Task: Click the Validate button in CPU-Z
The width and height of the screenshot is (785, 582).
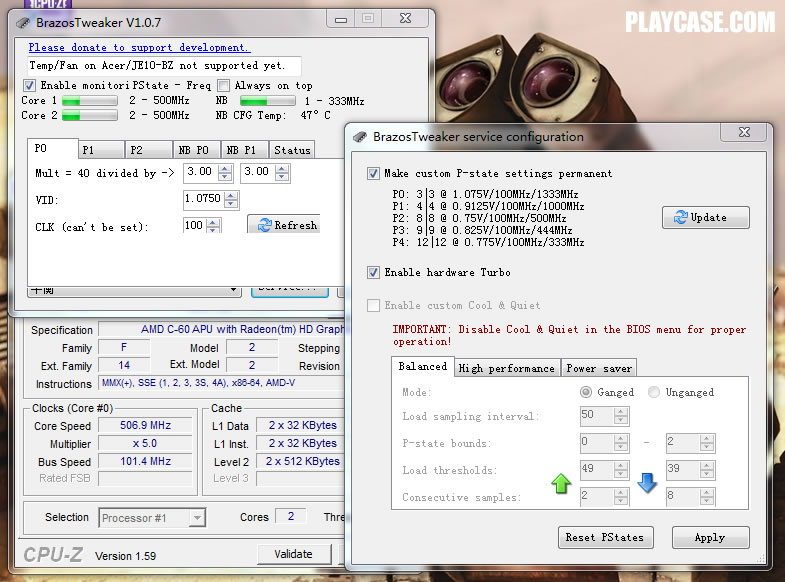Action: [294, 554]
